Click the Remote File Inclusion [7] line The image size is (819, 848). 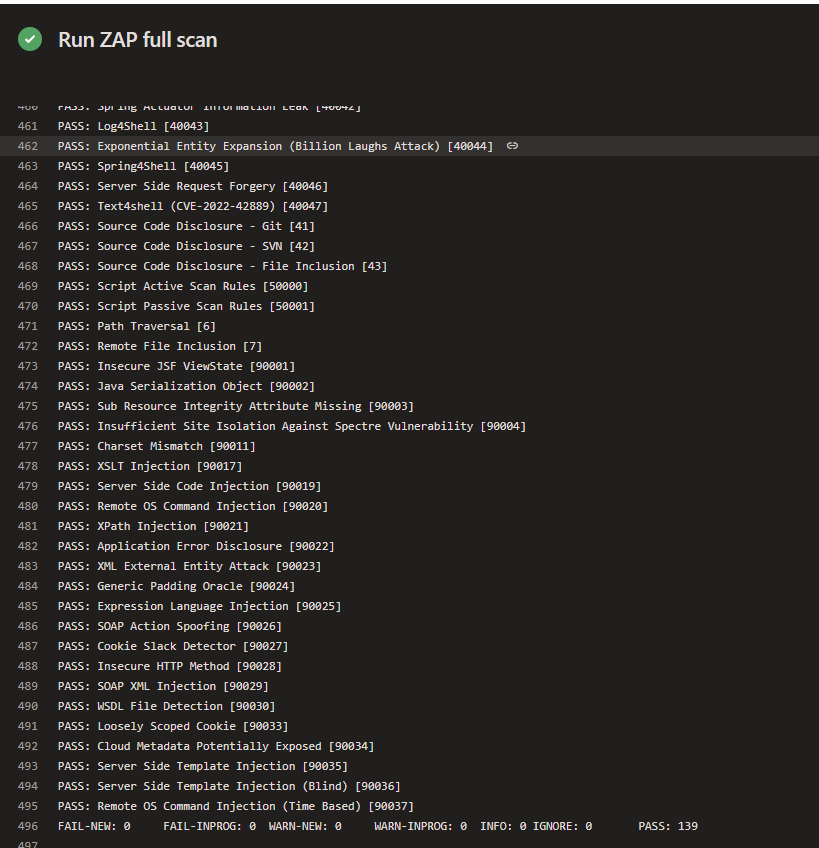160,346
